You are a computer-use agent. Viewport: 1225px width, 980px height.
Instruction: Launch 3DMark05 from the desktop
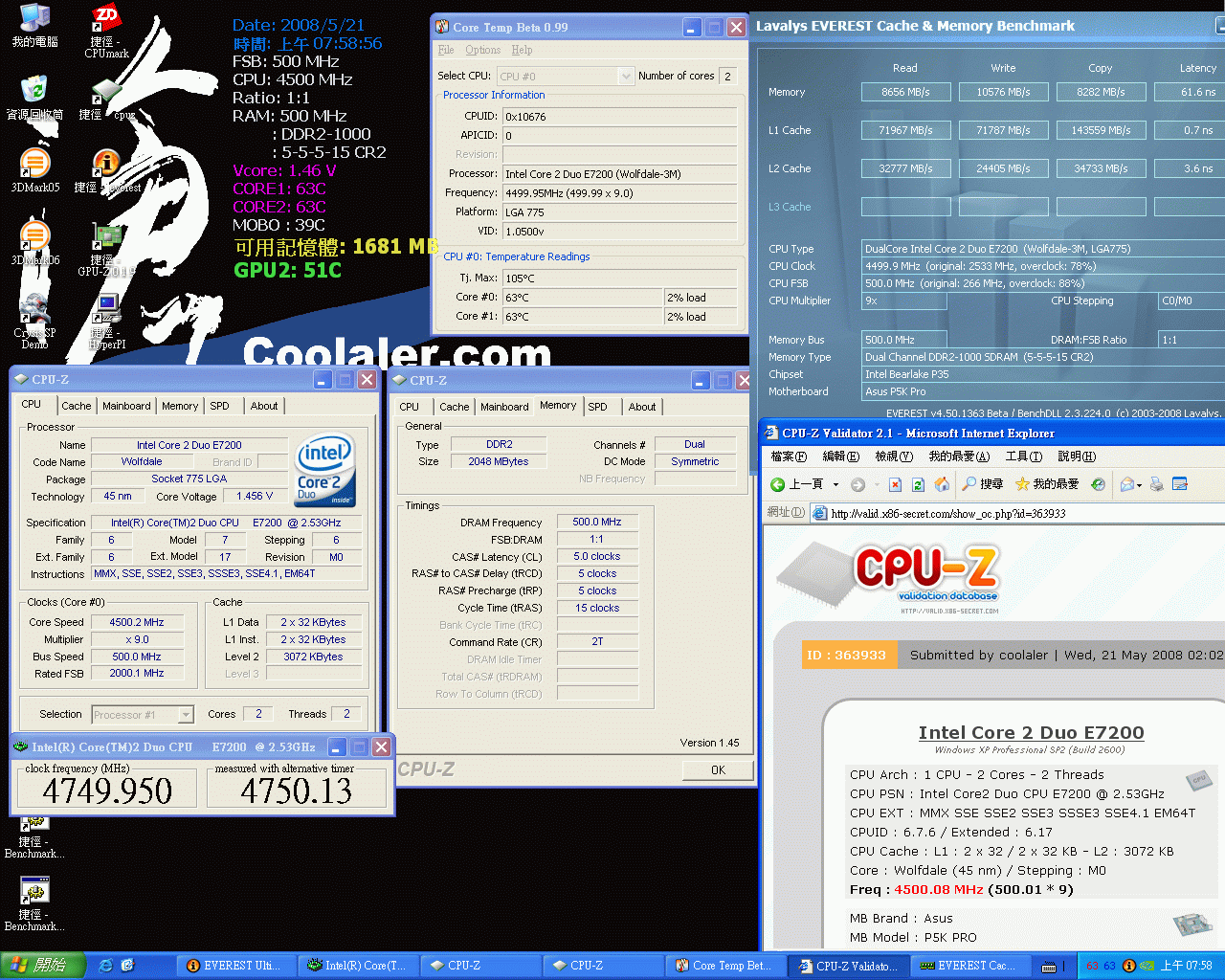34,171
